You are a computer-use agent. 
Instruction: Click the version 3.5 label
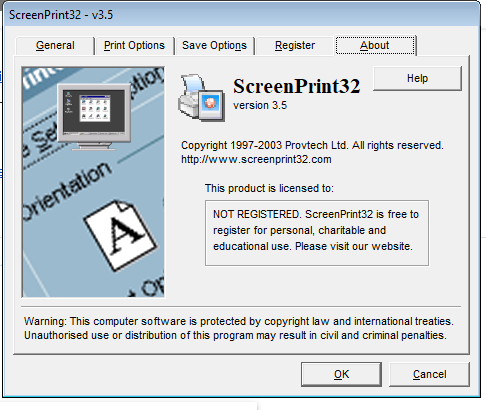coord(260,105)
